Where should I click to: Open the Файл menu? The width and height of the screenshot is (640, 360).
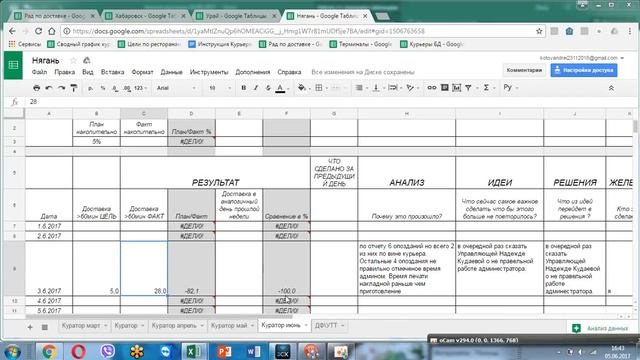tap(39, 72)
